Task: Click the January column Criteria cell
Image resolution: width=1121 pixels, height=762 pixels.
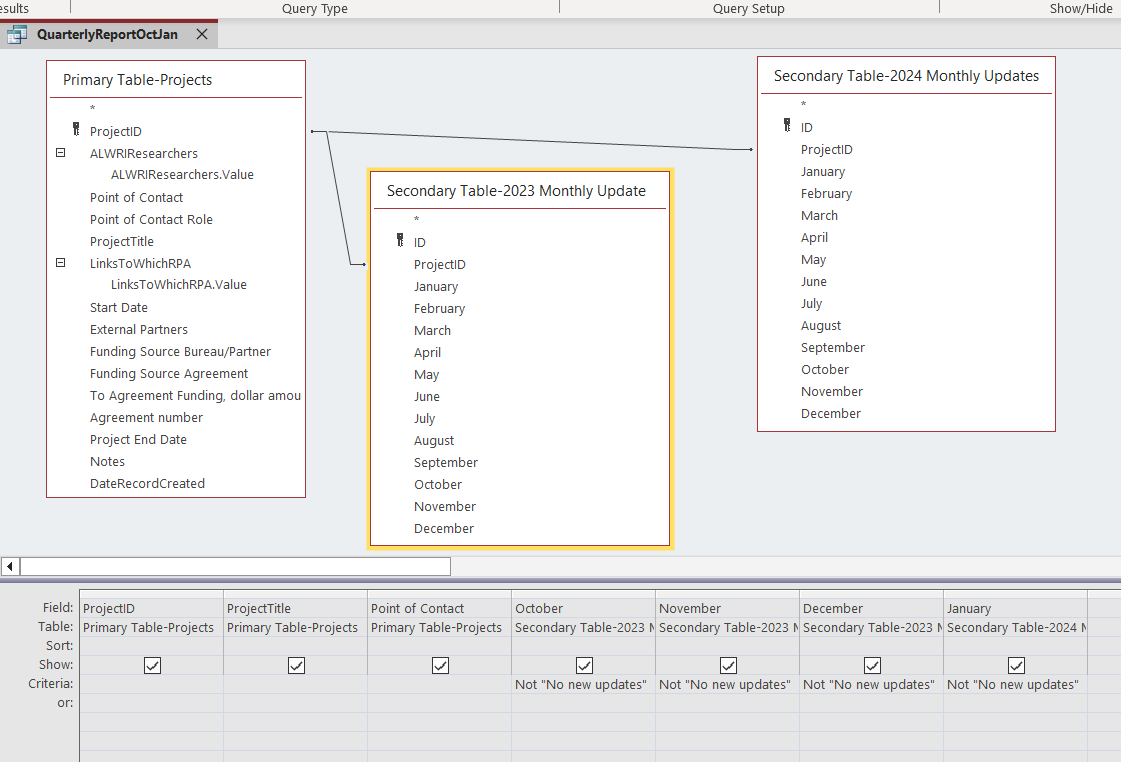Action: 1015,684
